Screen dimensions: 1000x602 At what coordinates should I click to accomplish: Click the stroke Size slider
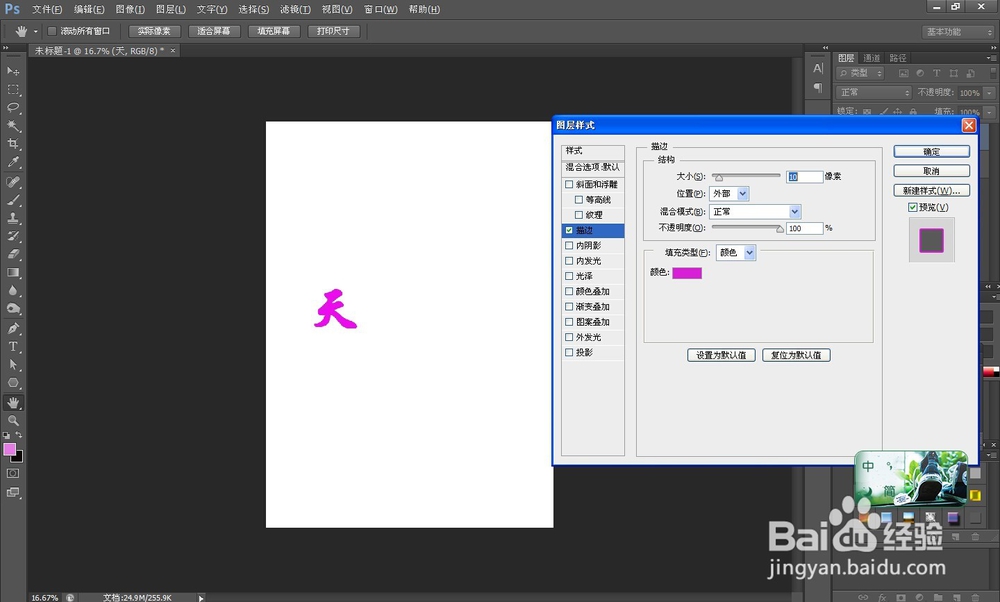click(746, 177)
